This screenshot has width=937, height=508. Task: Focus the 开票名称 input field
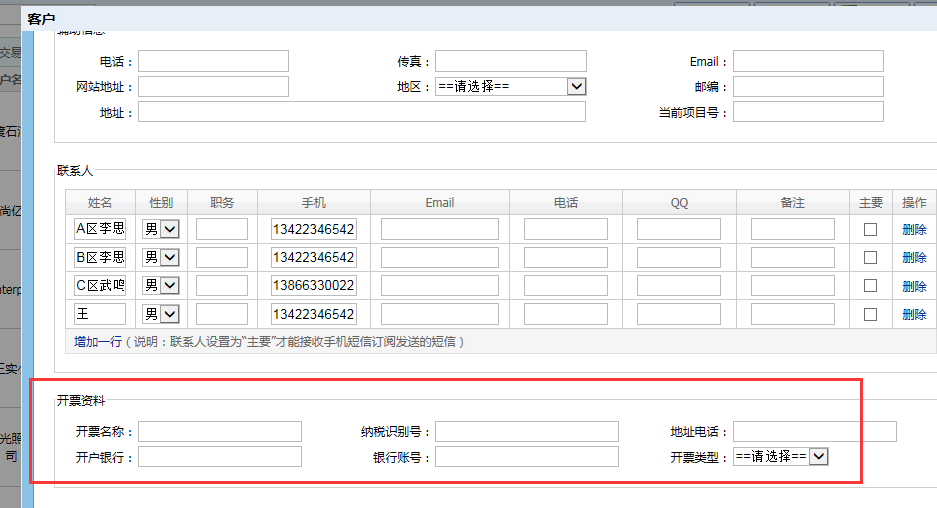tap(220, 431)
